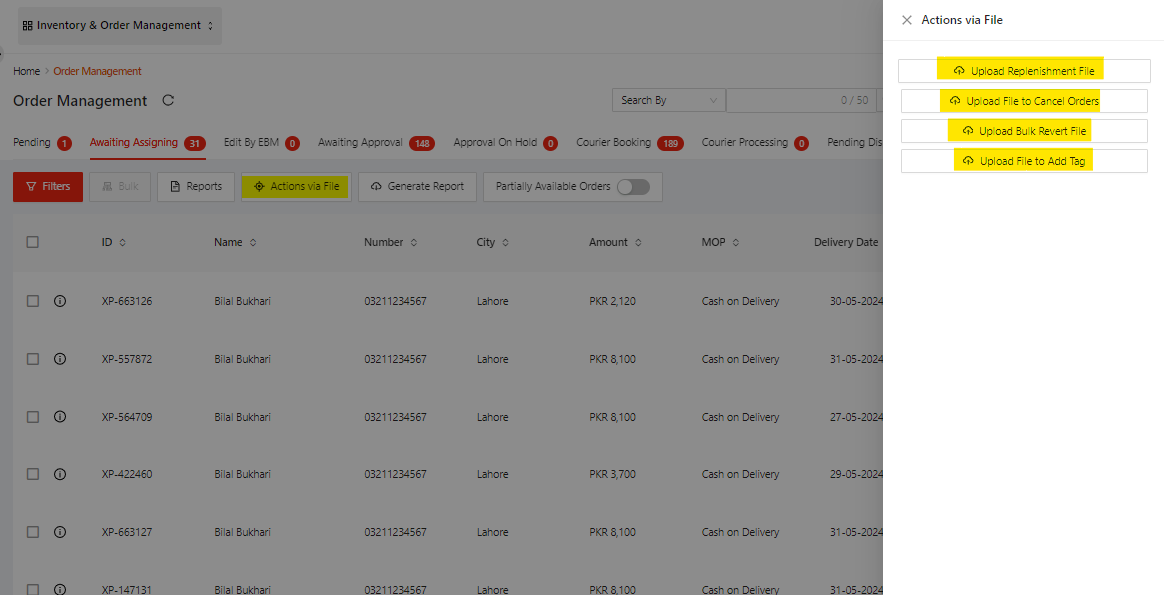Open the red Filters button

[48, 187]
